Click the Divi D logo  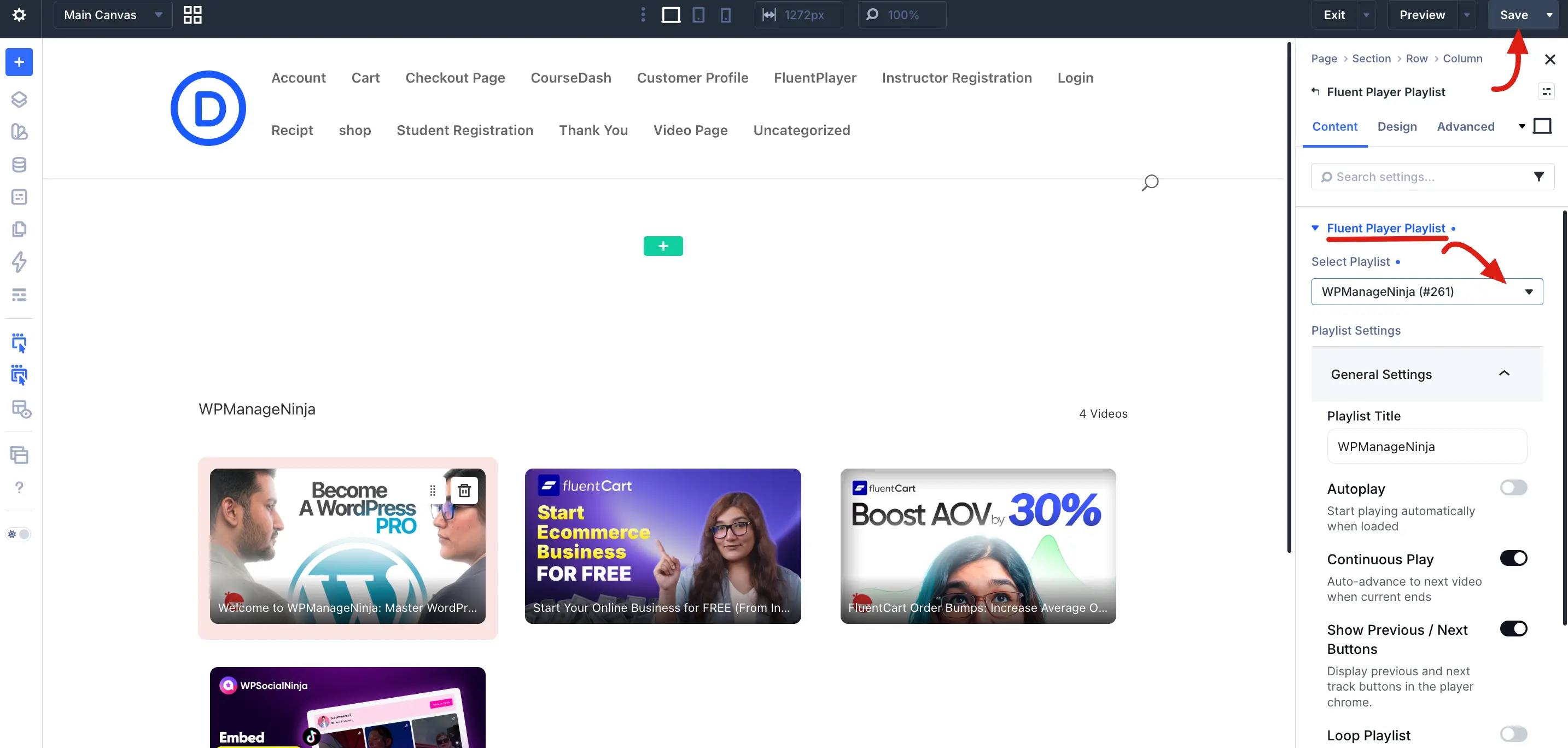pyautogui.click(x=208, y=108)
